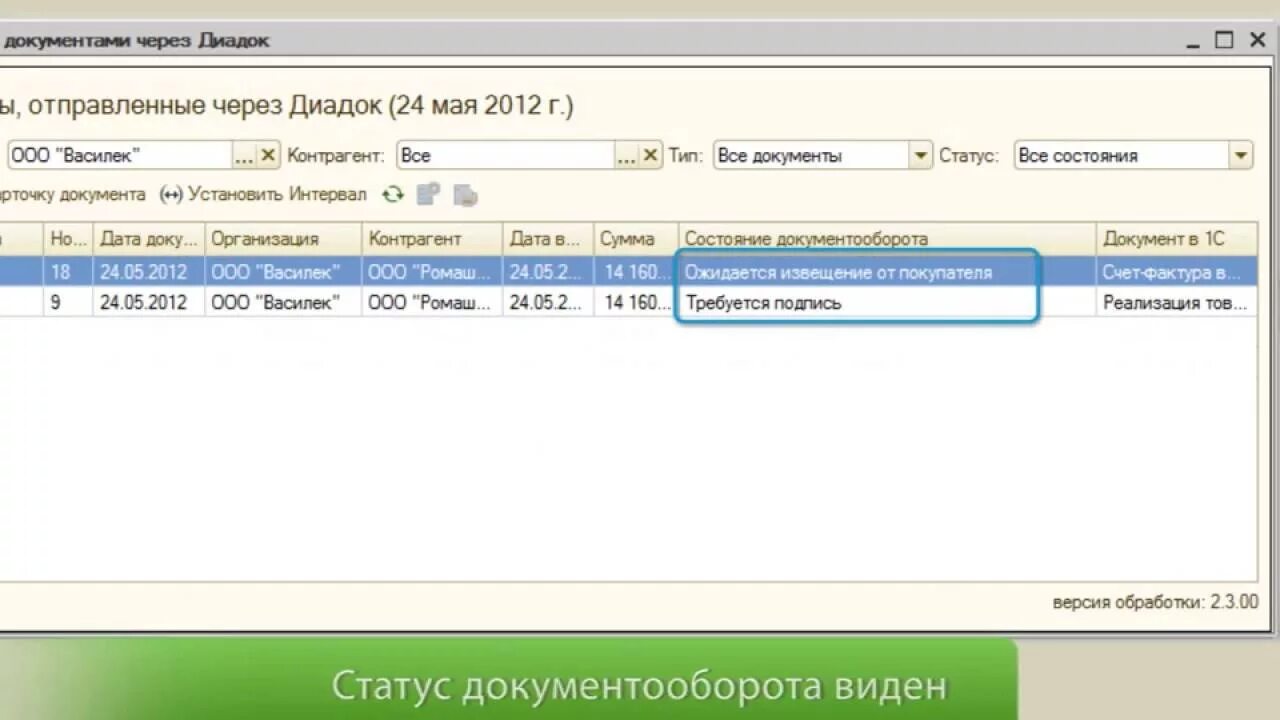Click the Счет-фактура в... document cell
This screenshot has width=1280, height=720.
point(1177,272)
